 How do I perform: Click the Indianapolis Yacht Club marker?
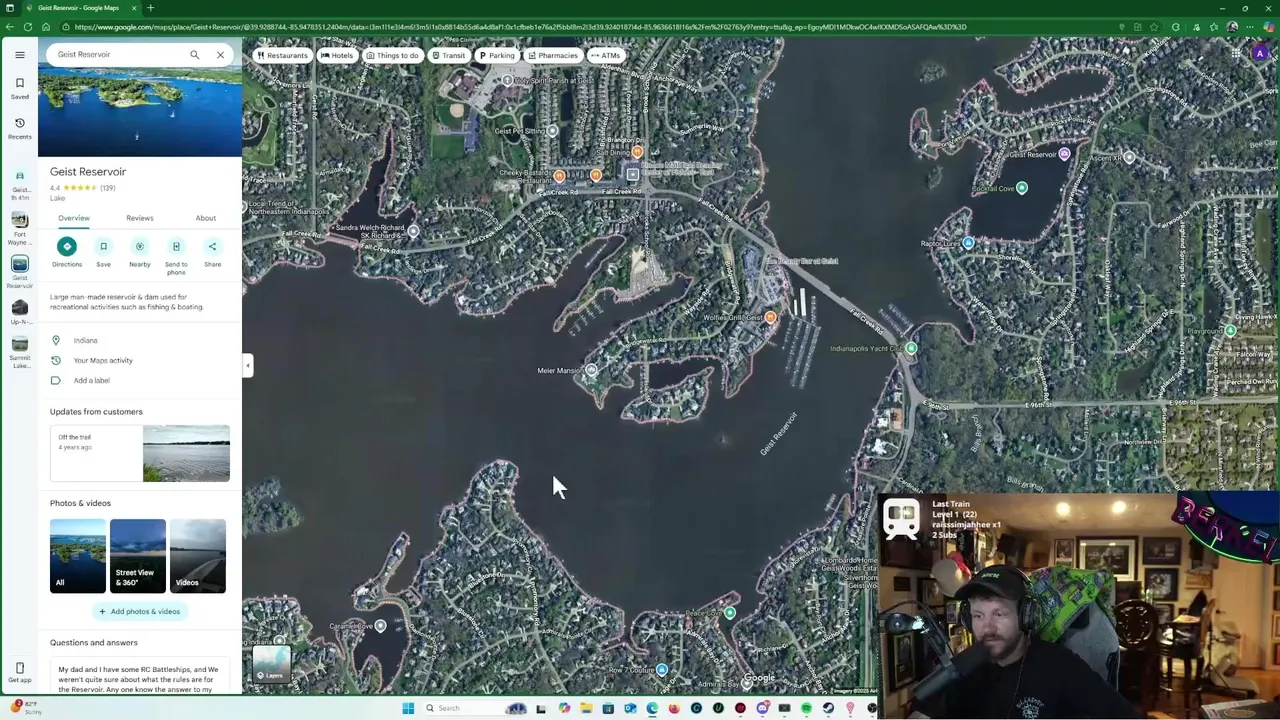910,348
